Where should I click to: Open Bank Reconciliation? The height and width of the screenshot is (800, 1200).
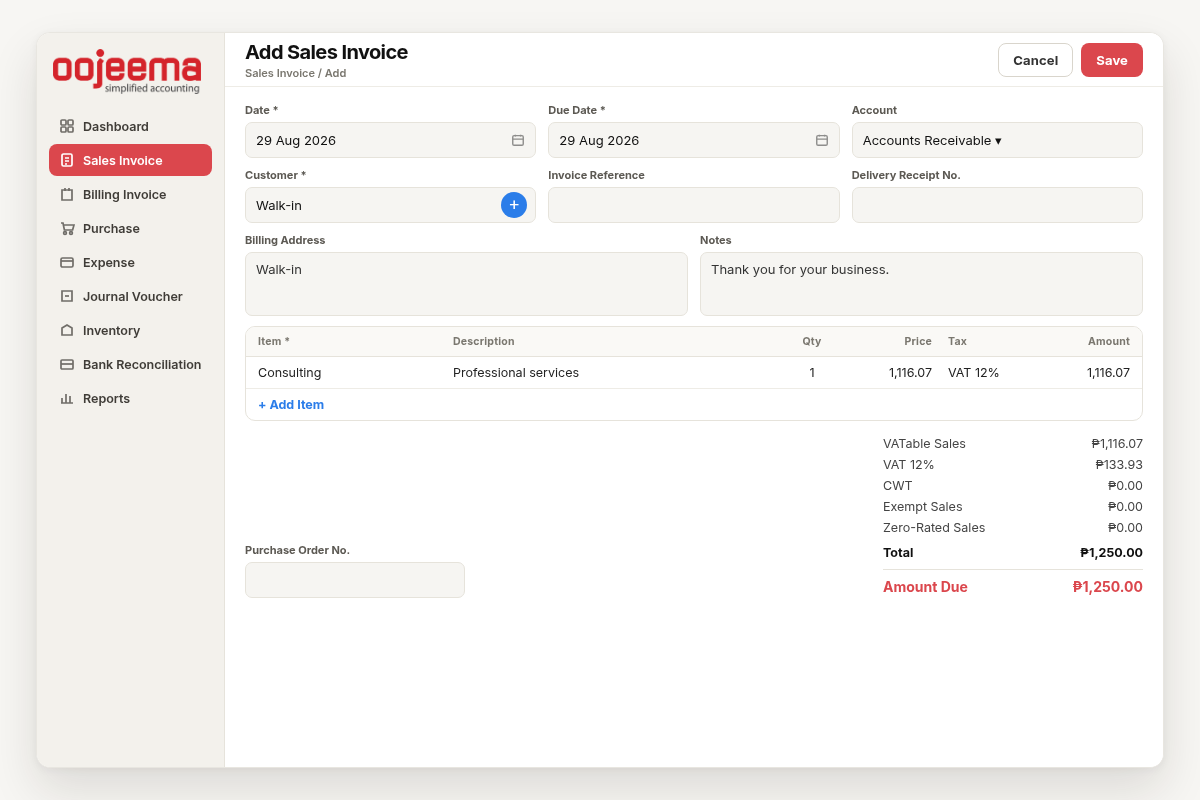coord(130,364)
